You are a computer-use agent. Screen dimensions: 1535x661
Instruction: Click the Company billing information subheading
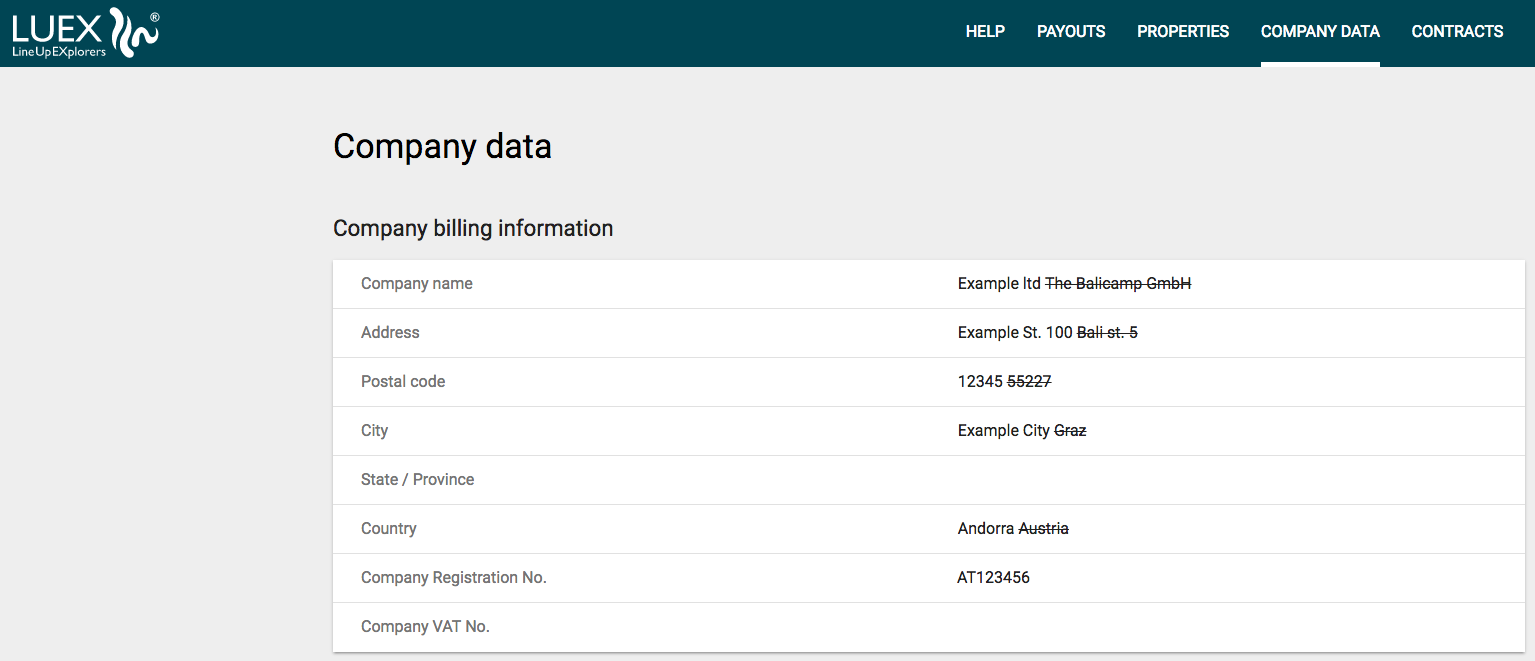(473, 228)
